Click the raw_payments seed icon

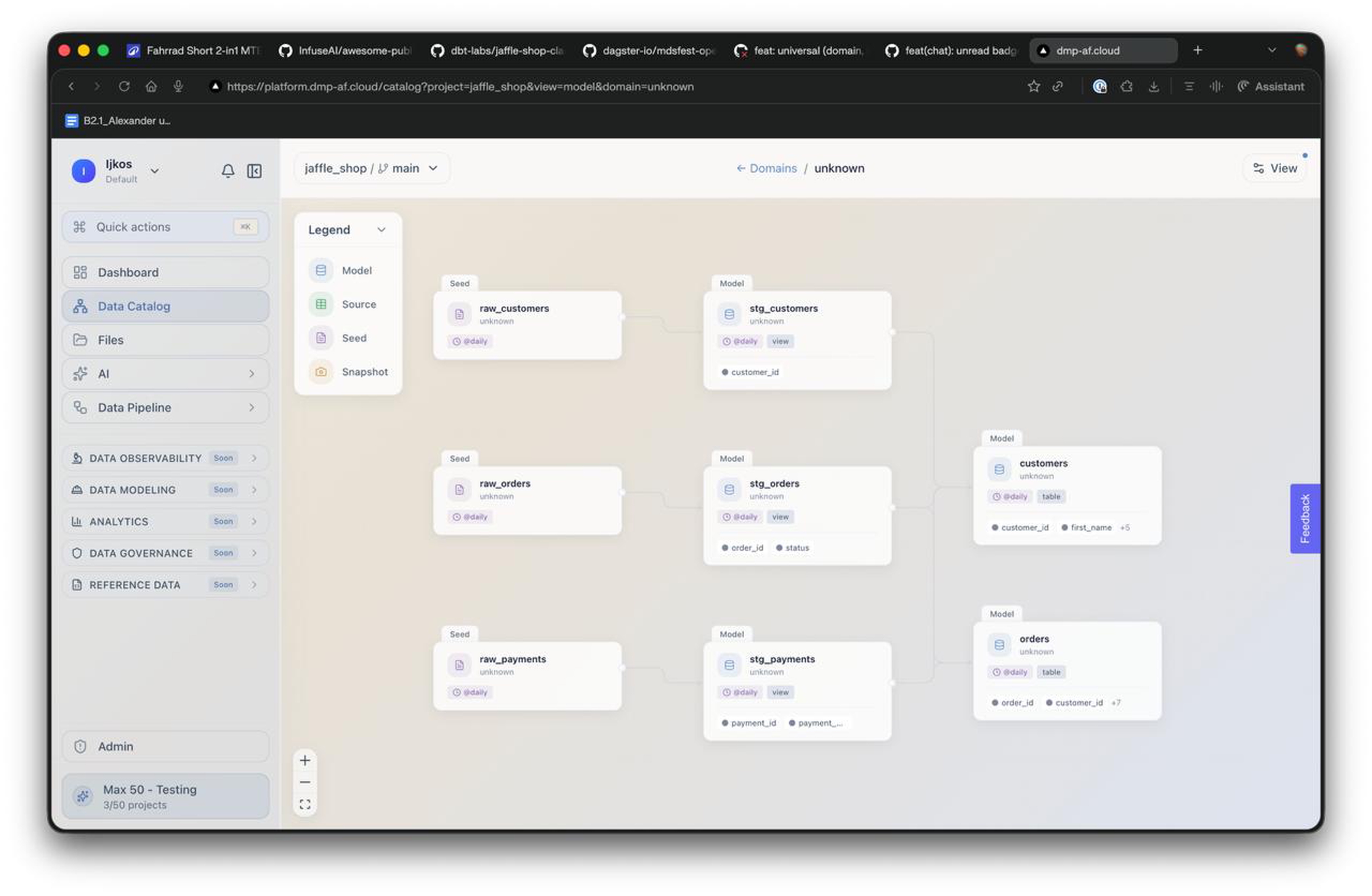point(460,665)
